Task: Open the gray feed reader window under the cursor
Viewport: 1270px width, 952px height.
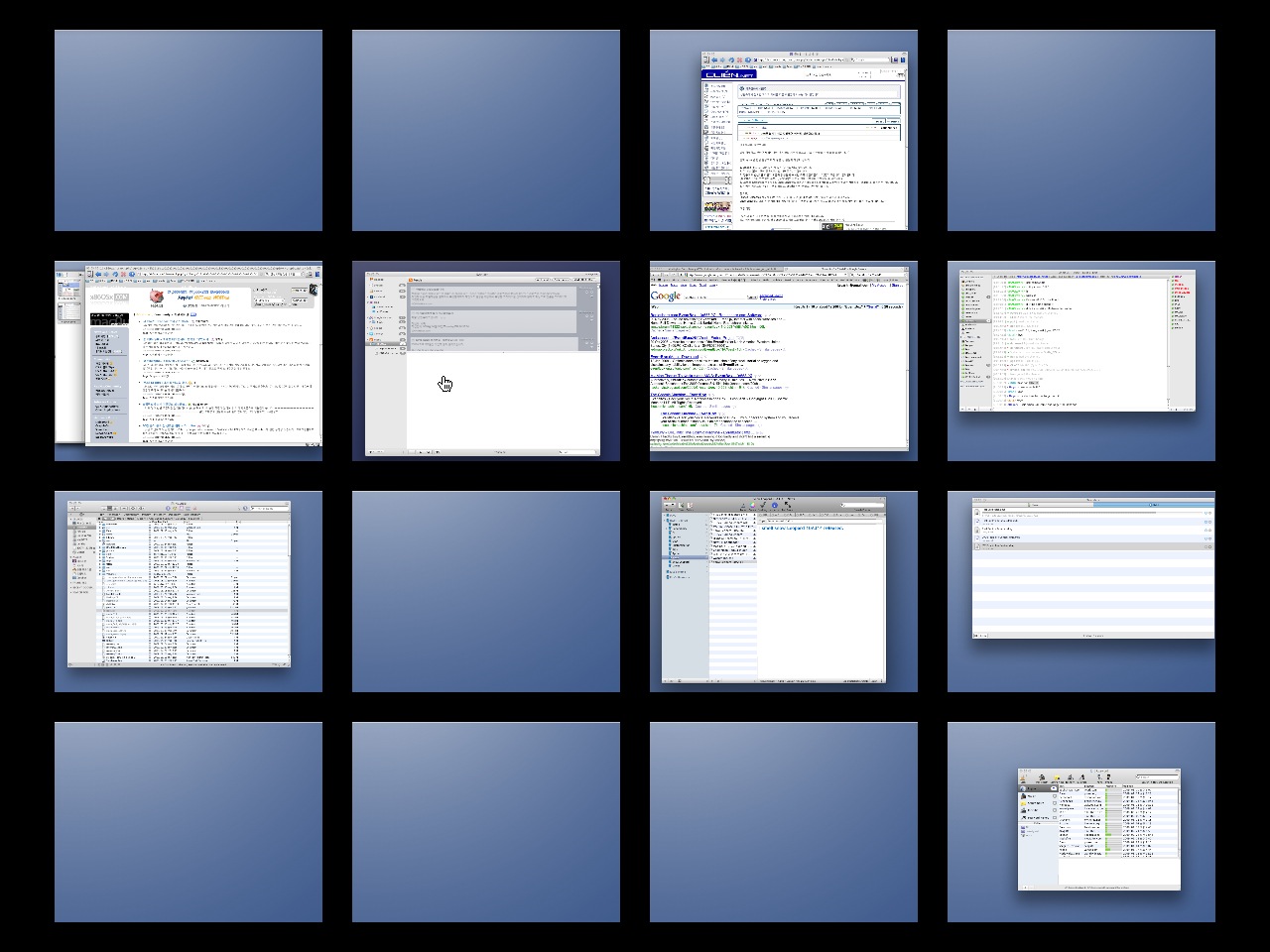Action: click(482, 365)
